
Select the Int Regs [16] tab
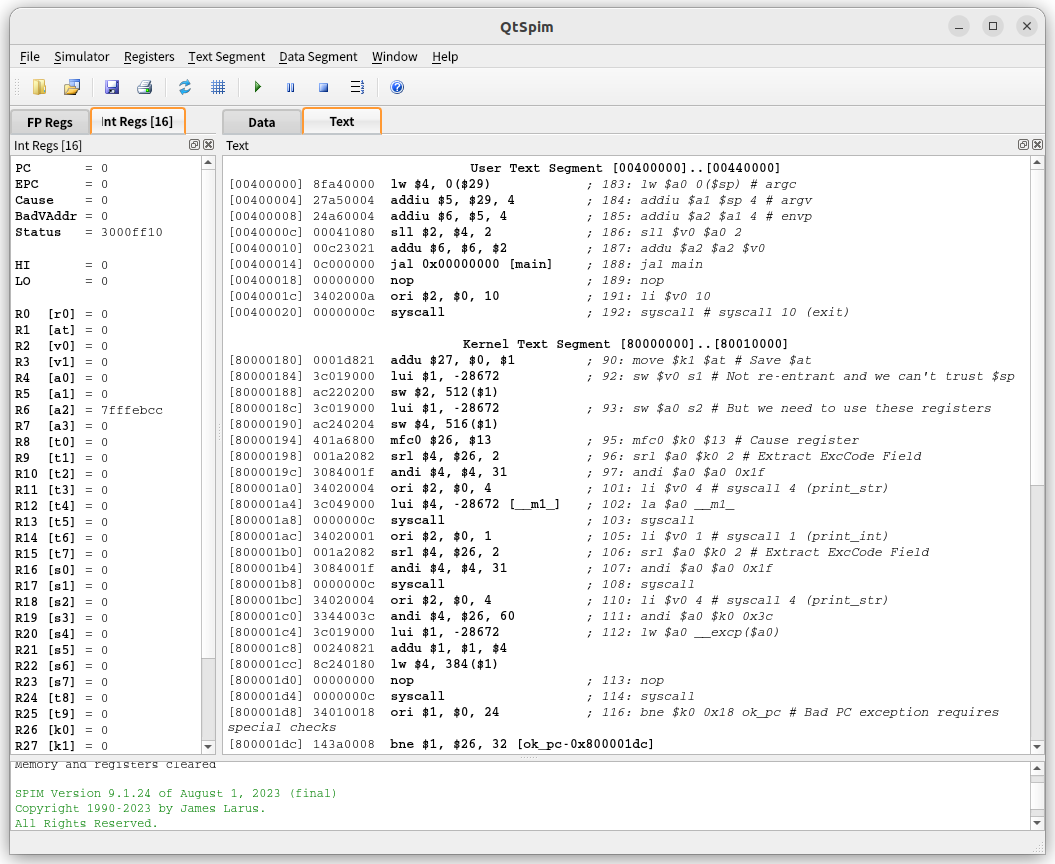137,121
